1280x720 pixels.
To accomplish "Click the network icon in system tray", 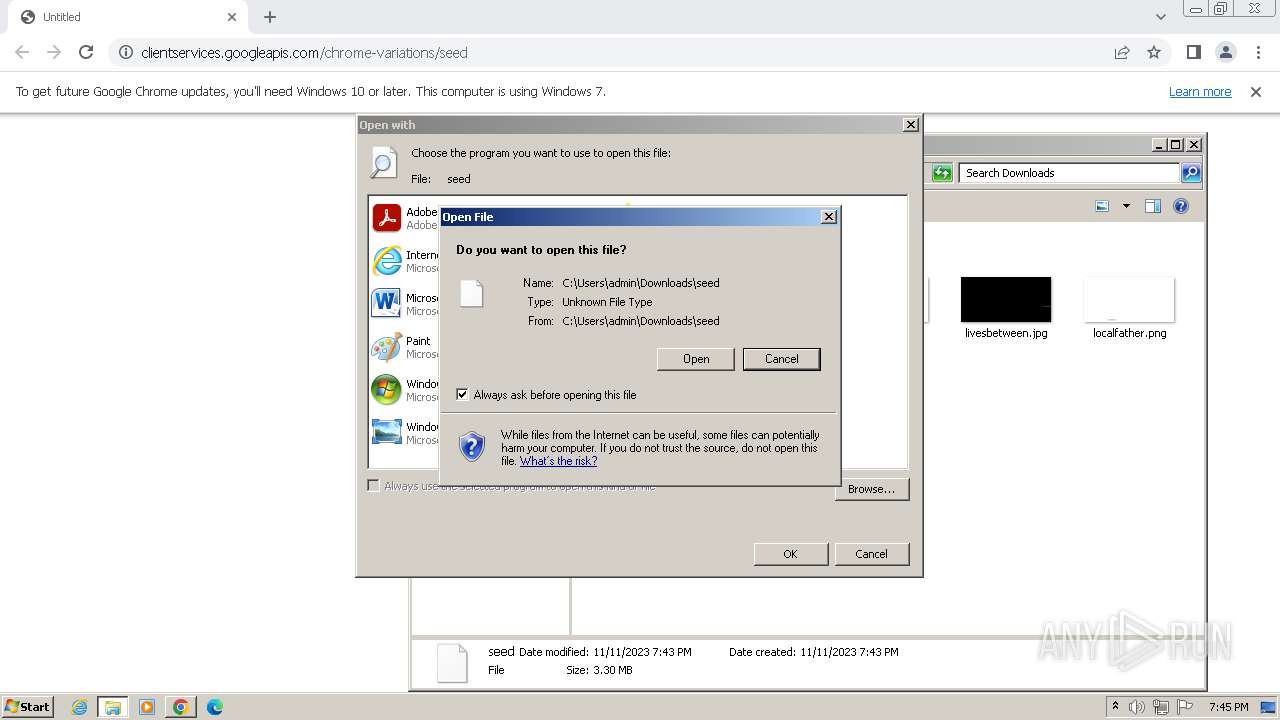I will pyautogui.click(x=1161, y=707).
